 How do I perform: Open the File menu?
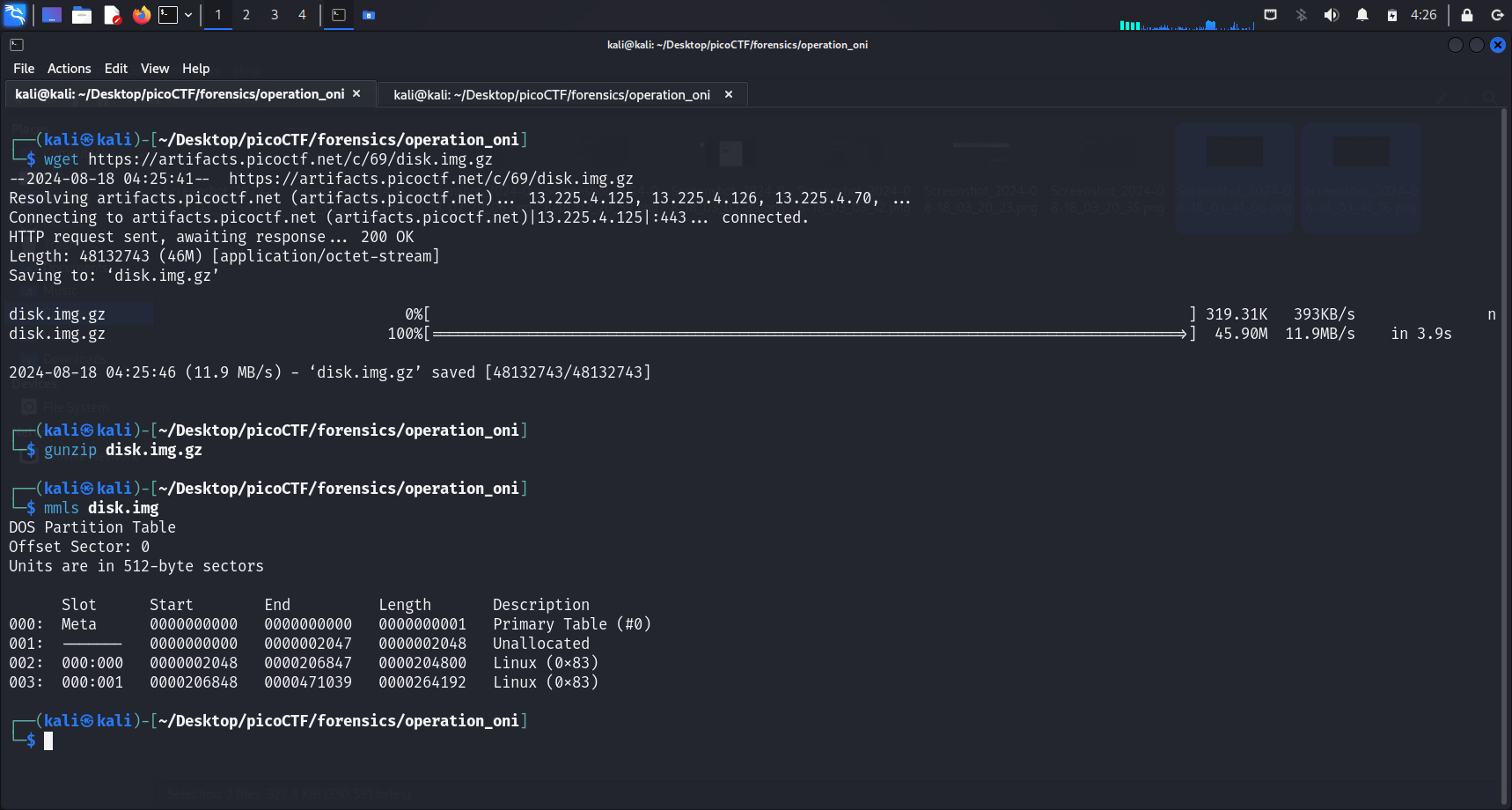tap(24, 69)
